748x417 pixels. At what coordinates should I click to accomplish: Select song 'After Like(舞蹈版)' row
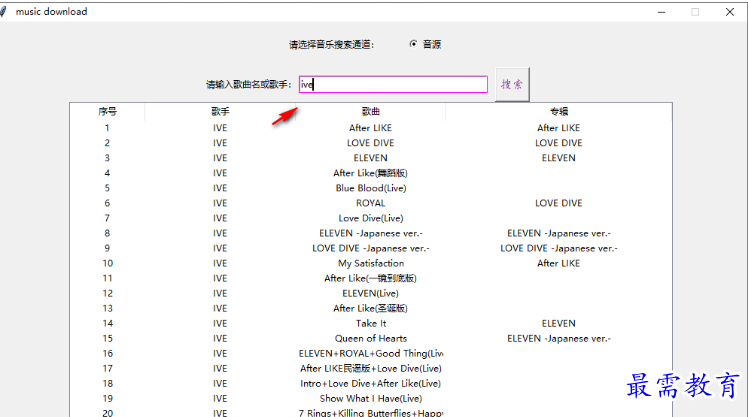point(371,173)
